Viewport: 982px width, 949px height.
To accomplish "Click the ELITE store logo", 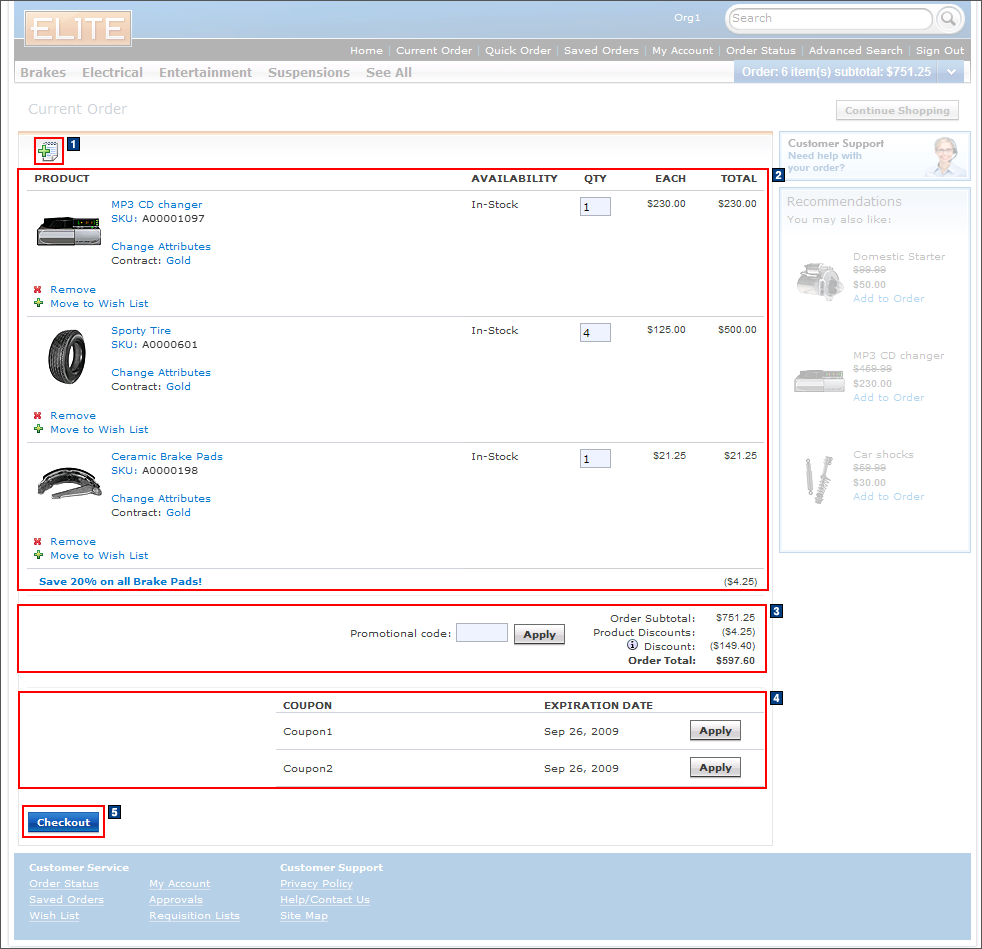I will (x=78, y=29).
